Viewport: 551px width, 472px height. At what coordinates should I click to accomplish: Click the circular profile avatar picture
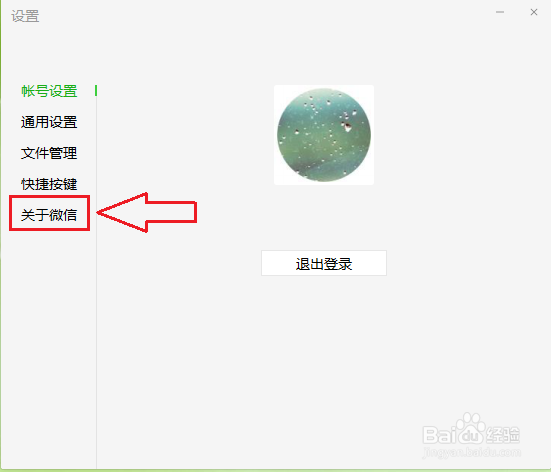[324, 135]
